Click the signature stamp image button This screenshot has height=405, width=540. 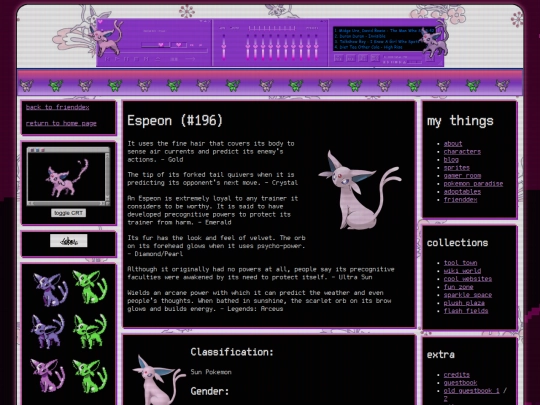(69, 241)
